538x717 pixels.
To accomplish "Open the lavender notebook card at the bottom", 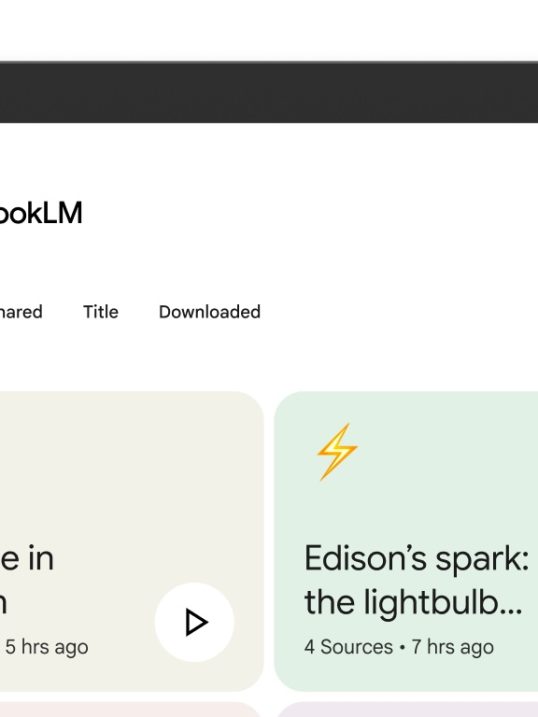I will (x=407, y=709).
